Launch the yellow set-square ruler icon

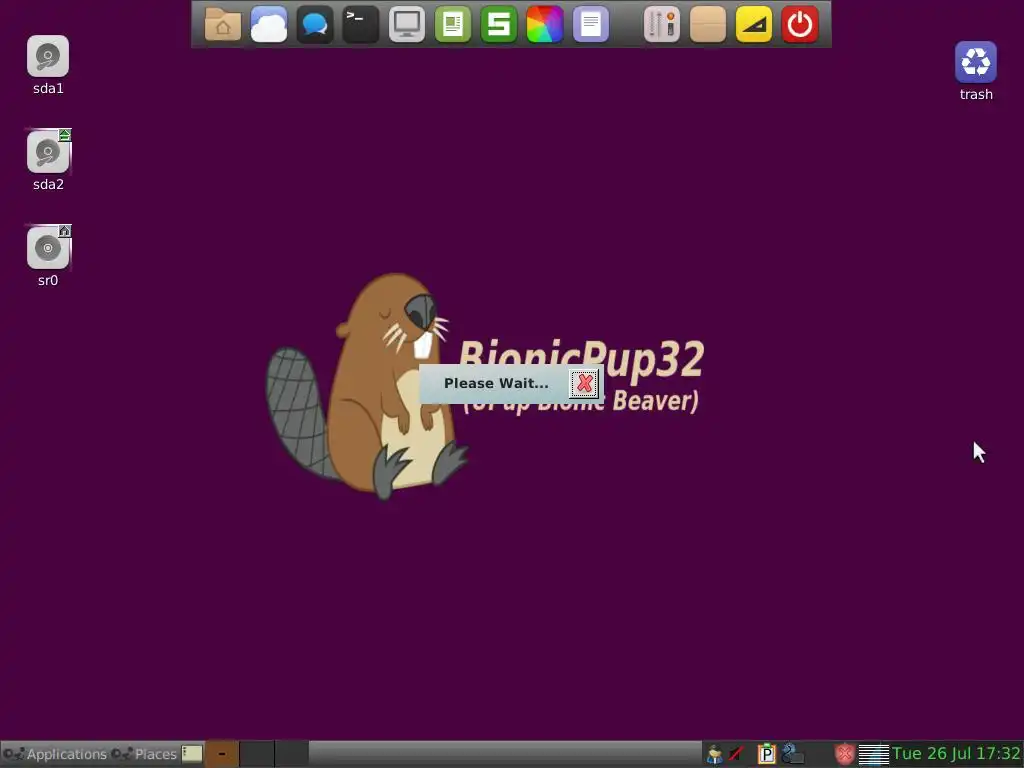(x=754, y=25)
